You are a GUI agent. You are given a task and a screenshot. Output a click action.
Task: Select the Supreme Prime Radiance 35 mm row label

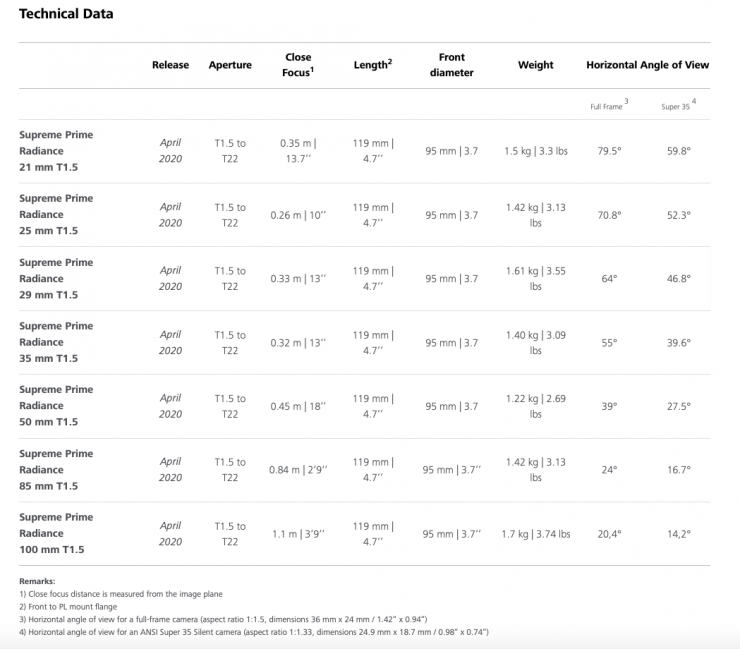pos(56,342)
